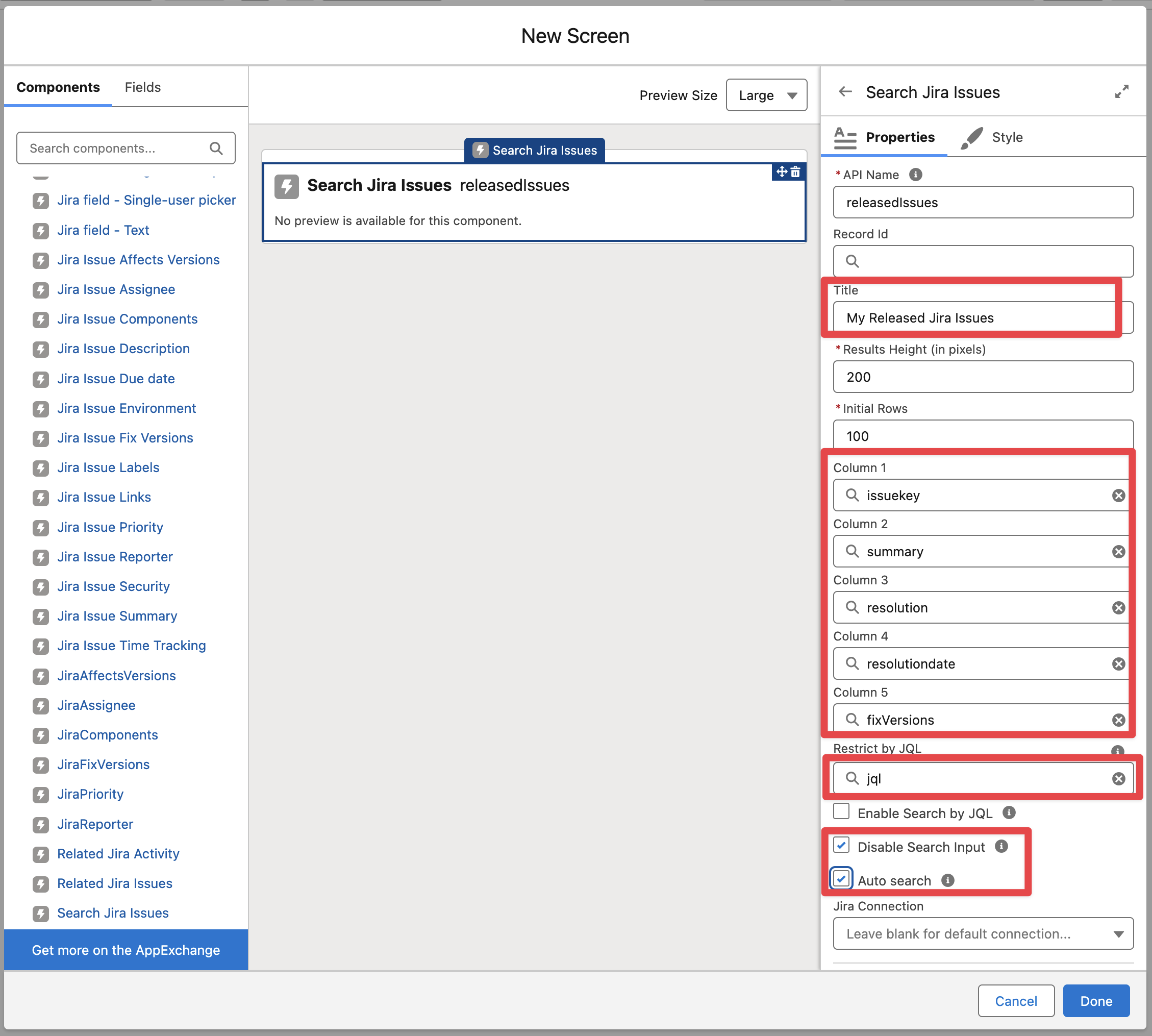The height and width of the screenshot is (1036, 1152).
Task: Click the magnifier icon in Search components box
Action: click(216, 149)
